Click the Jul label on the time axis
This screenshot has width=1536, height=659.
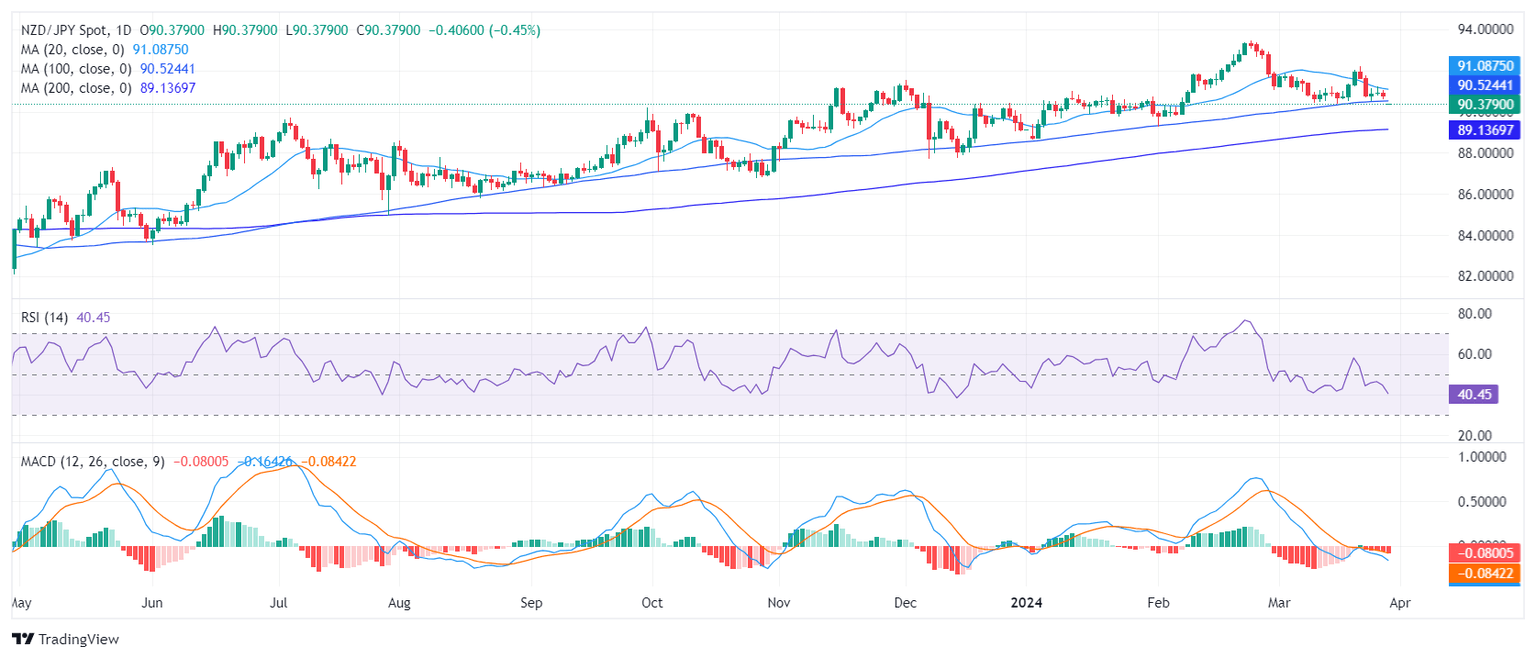pos(279,604)
